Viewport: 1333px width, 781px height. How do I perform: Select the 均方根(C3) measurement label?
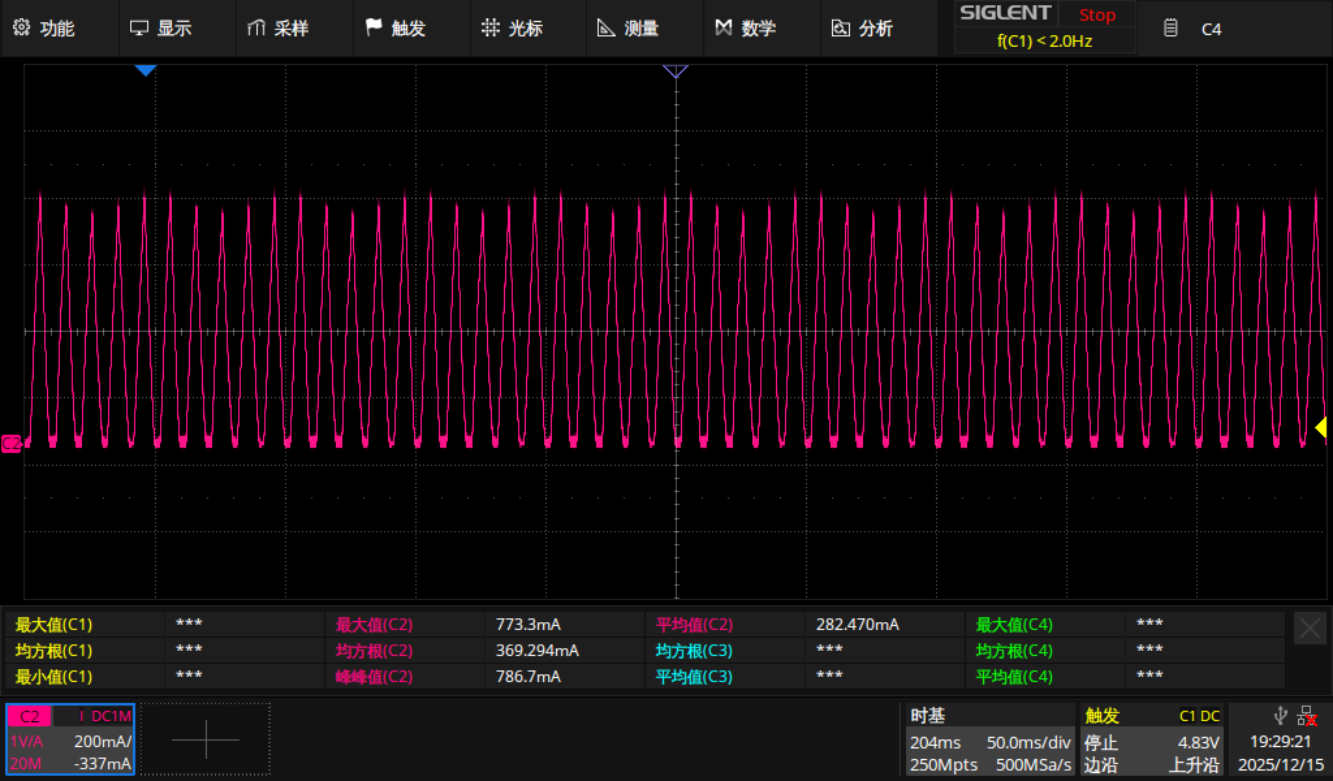click(694, 651)
